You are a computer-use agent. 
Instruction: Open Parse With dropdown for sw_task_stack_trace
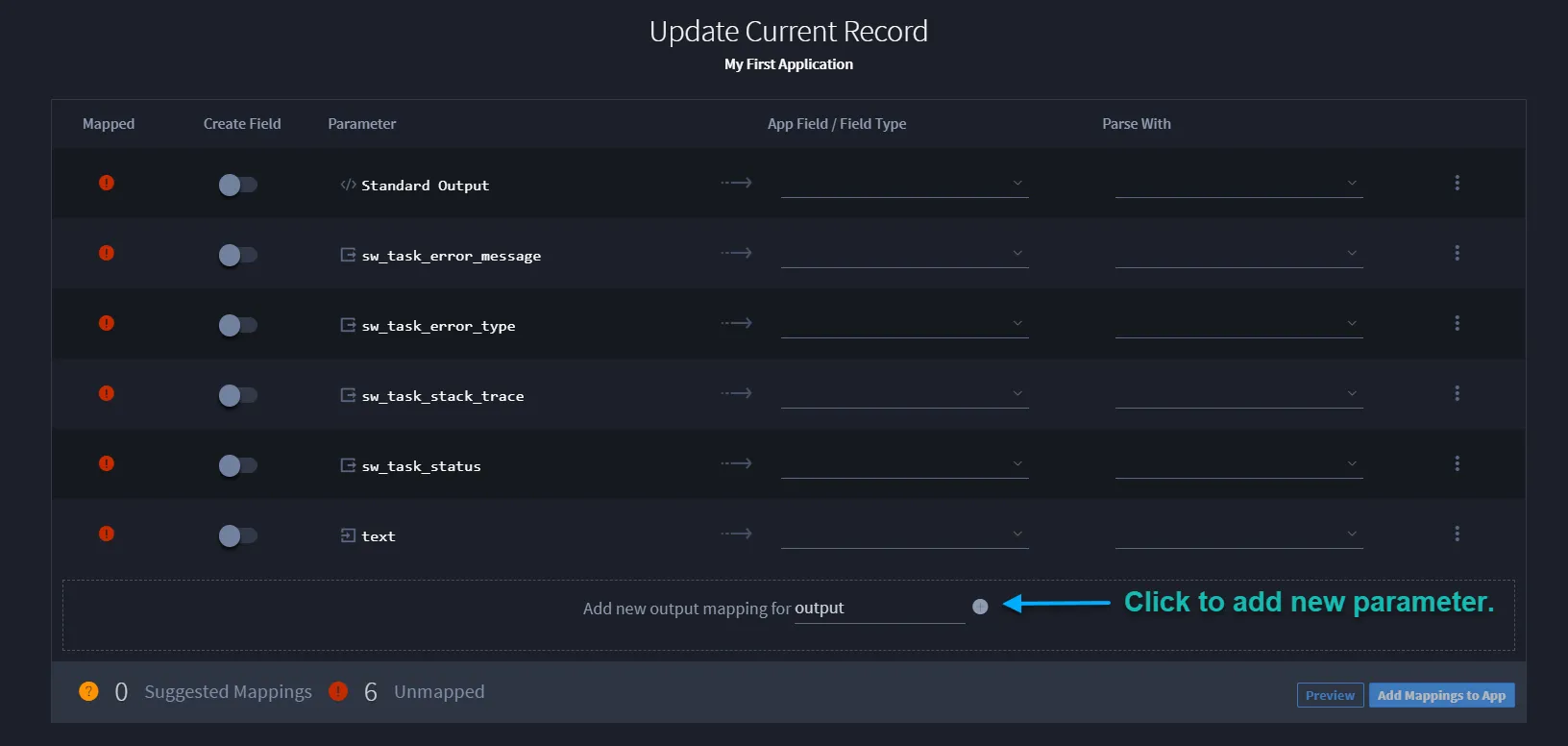1239,394
